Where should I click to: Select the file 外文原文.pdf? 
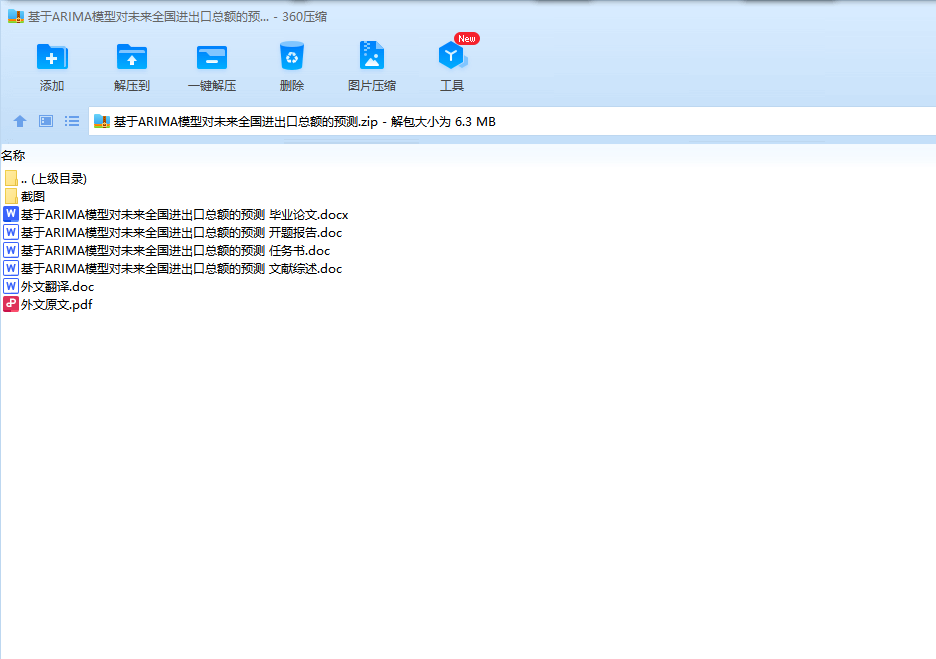click(57, 304)
